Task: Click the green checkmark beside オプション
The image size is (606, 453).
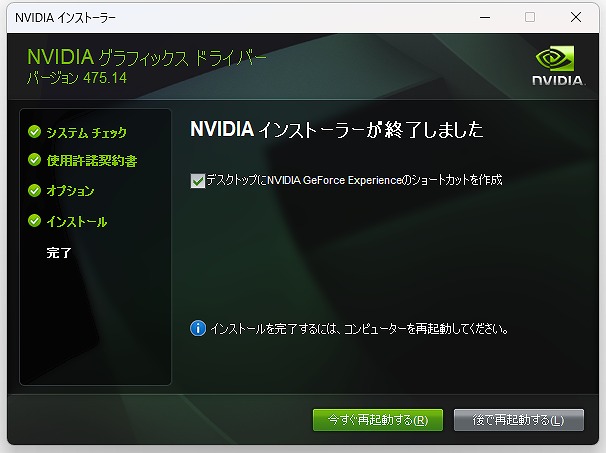Action: [x=35, y=190]
